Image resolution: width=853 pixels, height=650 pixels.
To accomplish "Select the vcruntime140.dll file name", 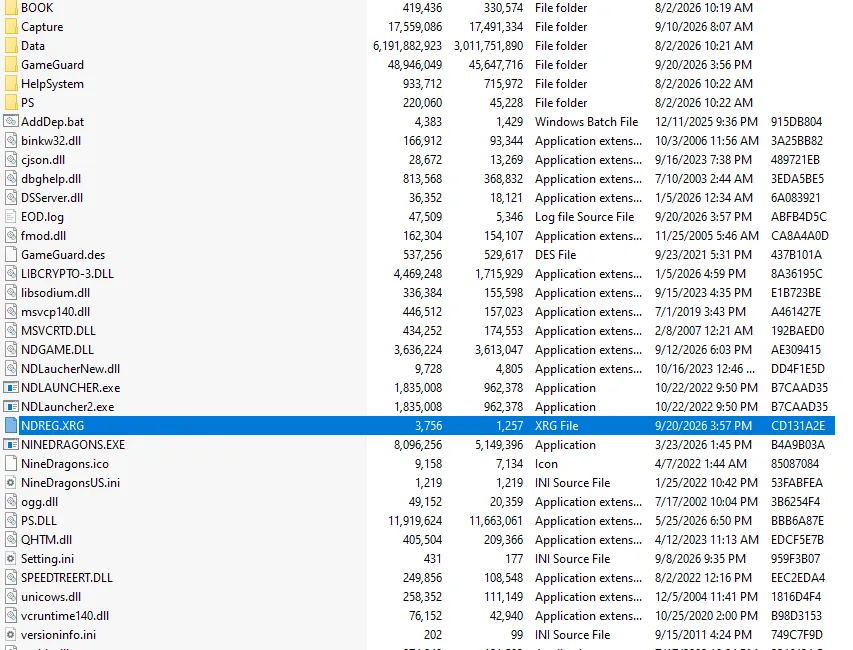I will [65, 616].
